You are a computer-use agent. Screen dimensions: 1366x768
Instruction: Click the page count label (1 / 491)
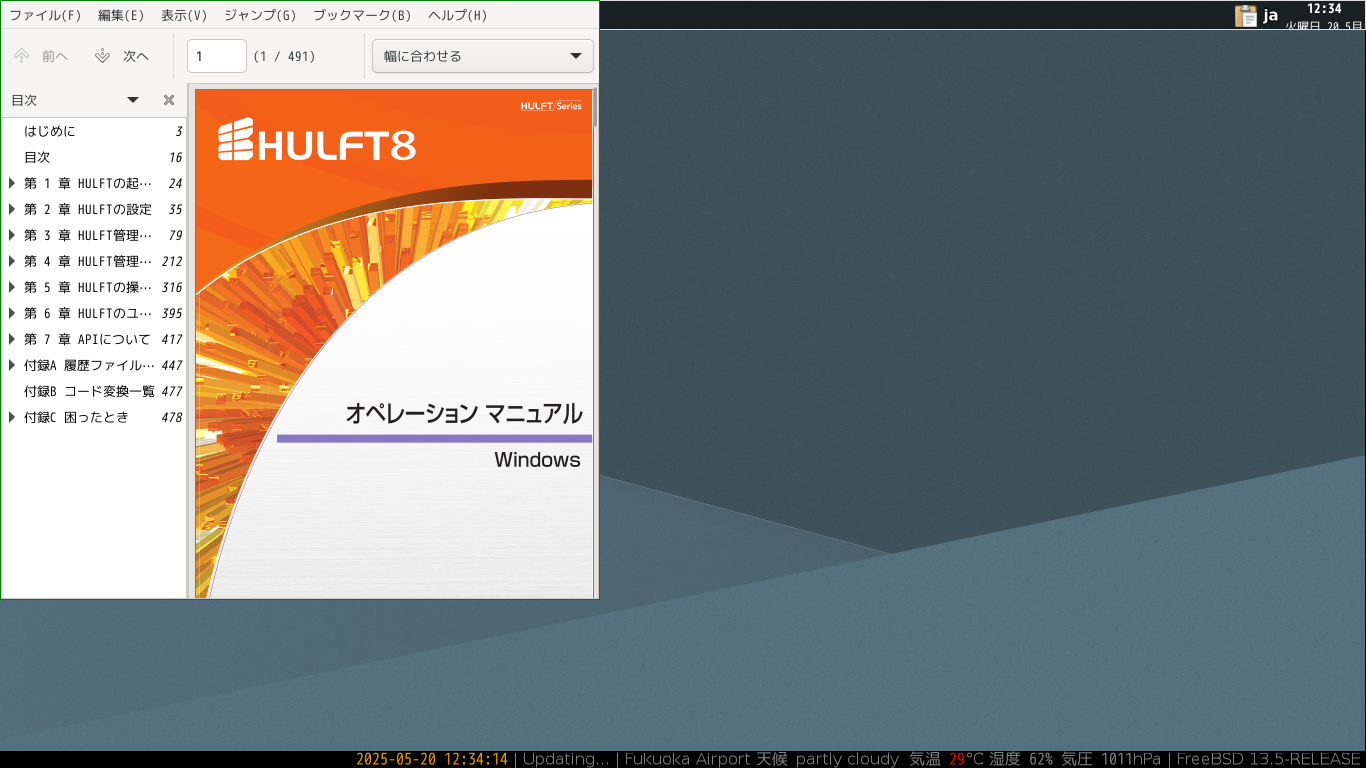coord(285,56)
